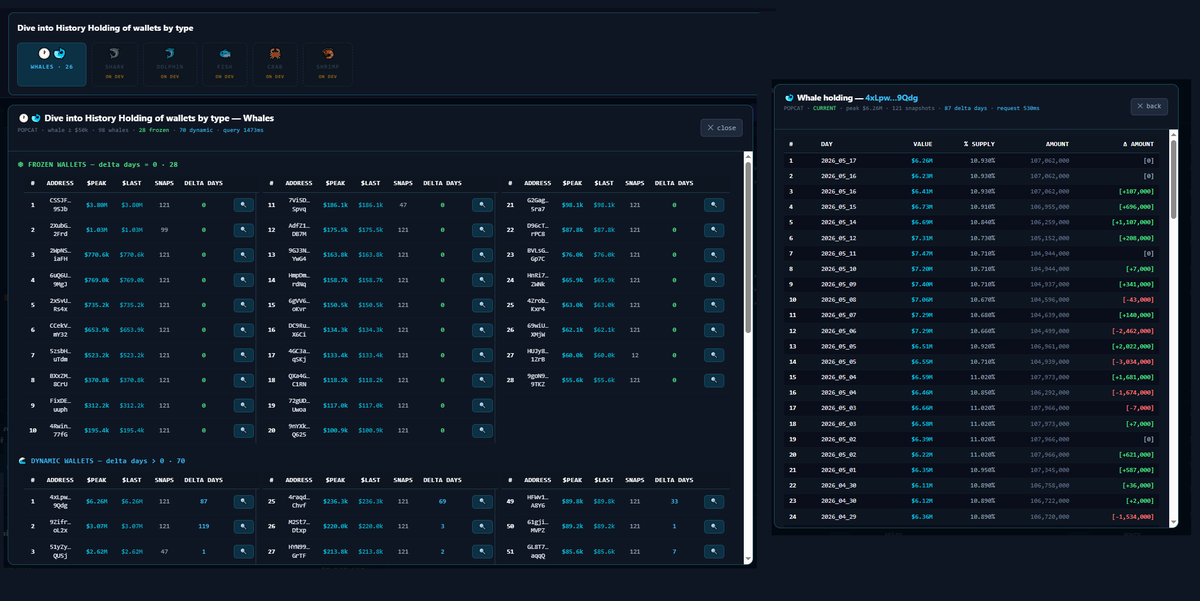Open magnifier for wallet G2Gag…Sra7
1200x601 pixels.
tap(714, 205)
